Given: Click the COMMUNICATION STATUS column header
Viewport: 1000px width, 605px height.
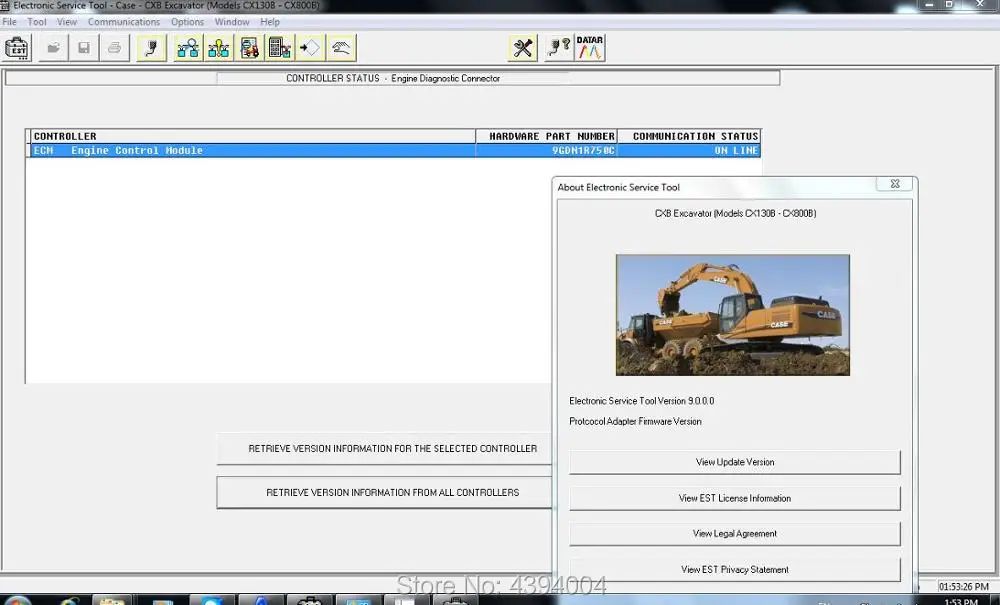Looking at the screenshot, I should click(x=689, y=136).
